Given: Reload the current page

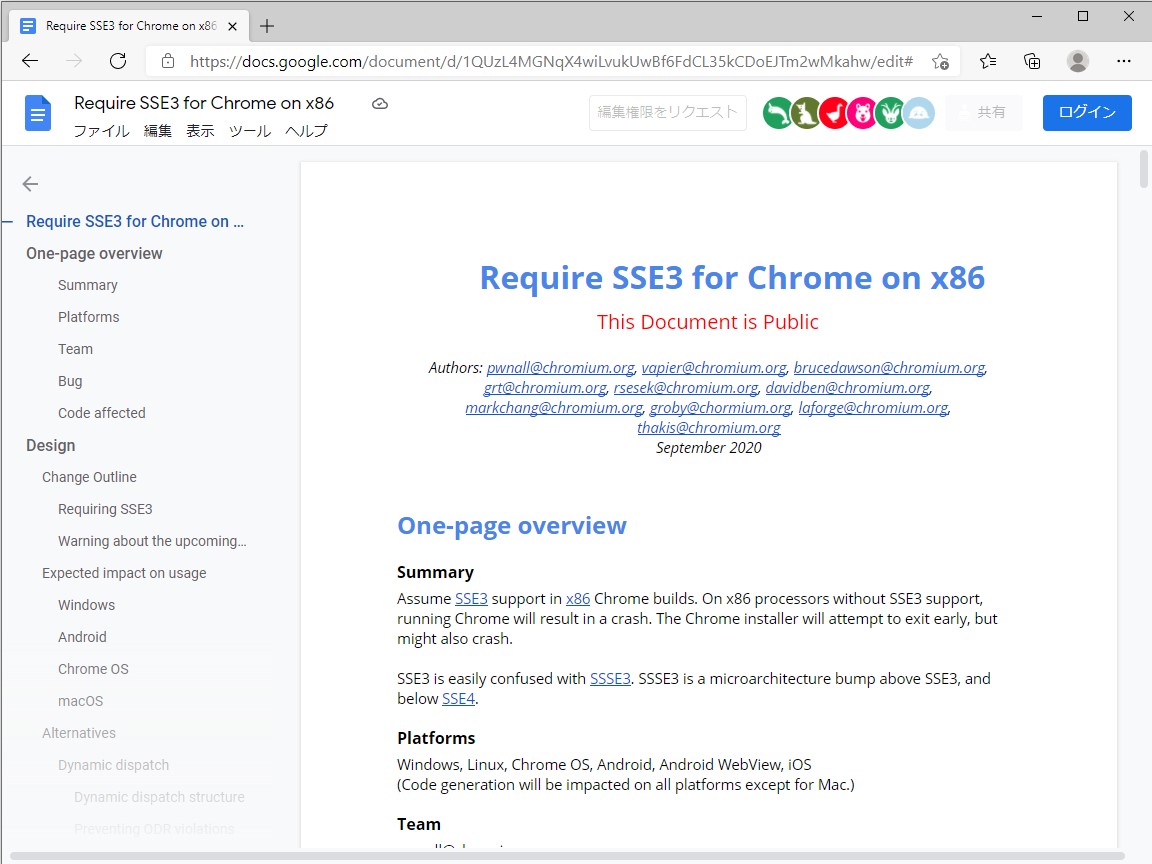Looking at the screenshot, I should pos(117,61).
